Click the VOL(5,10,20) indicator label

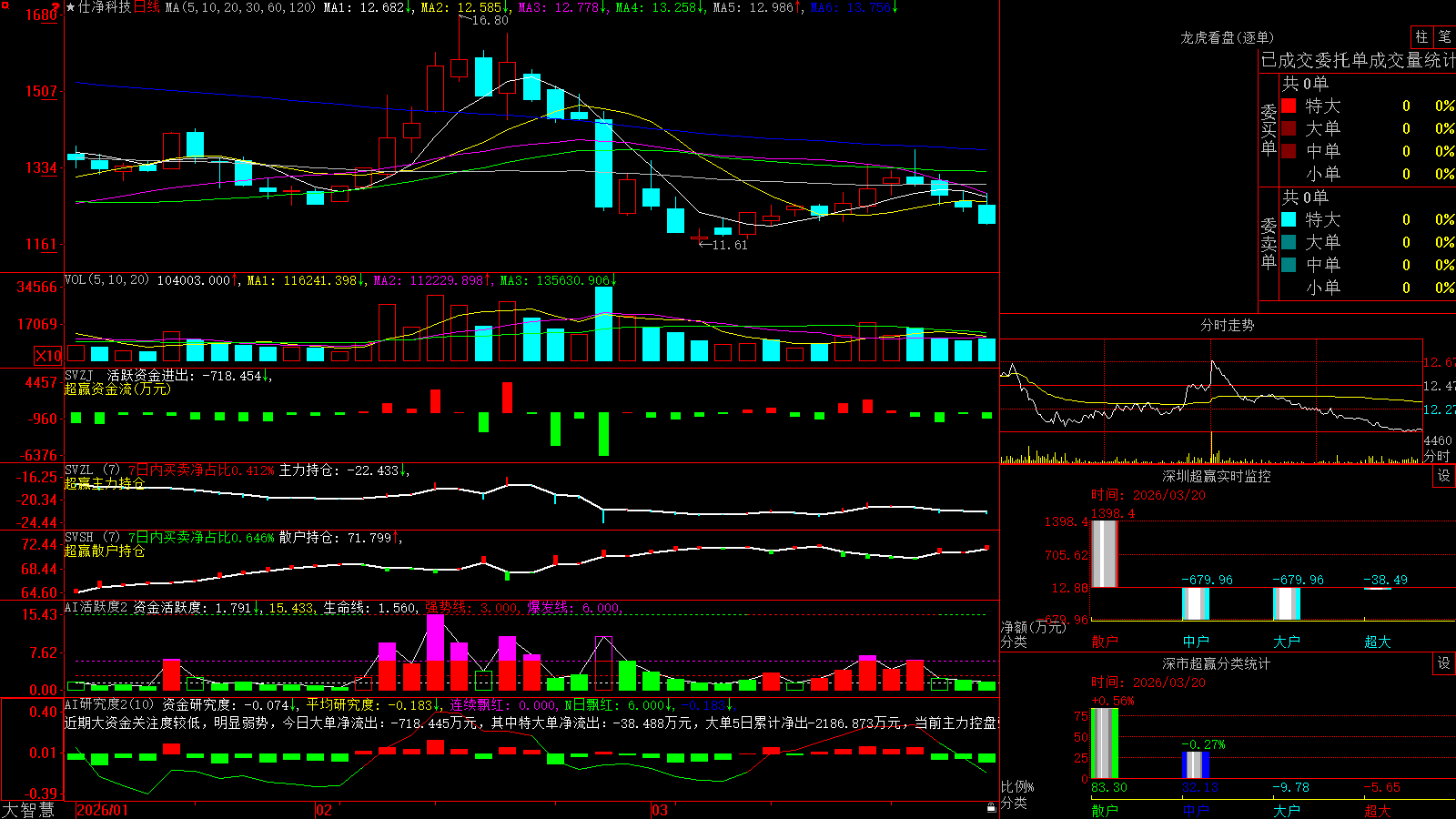coord(106,279)
